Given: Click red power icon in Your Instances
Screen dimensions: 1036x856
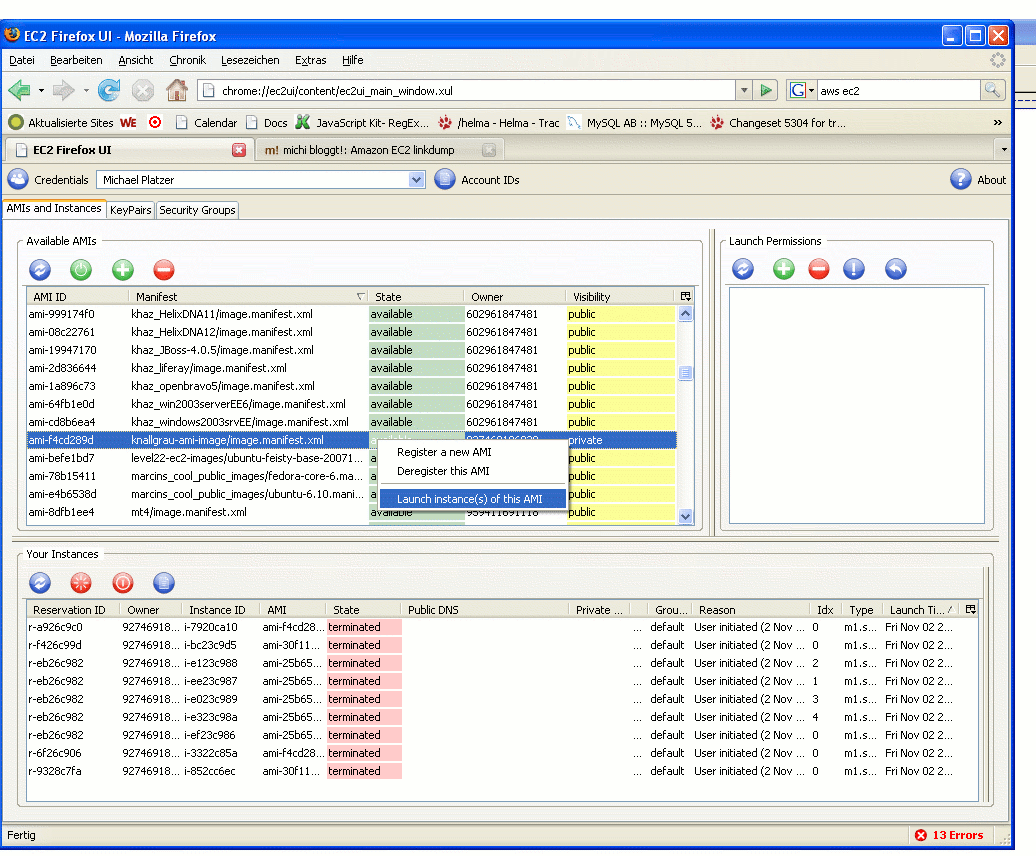Looking at the screenshot, I should (x=123, y=582).
